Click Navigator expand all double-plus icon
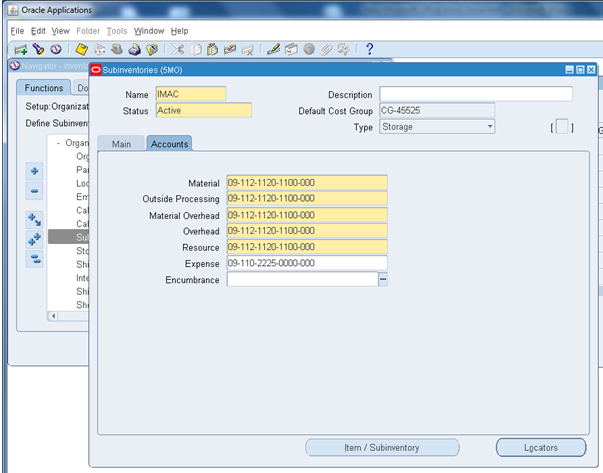The width and height of the screenshot is (603, 473). click(34, 239)
